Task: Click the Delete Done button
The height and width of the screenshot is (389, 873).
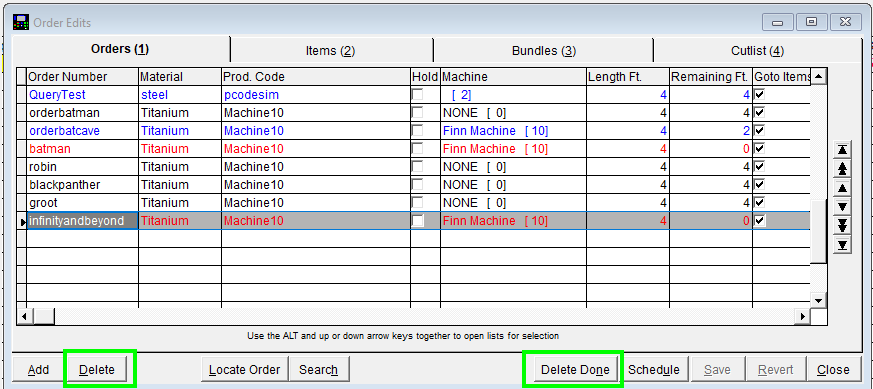Action: coord(575,370)
